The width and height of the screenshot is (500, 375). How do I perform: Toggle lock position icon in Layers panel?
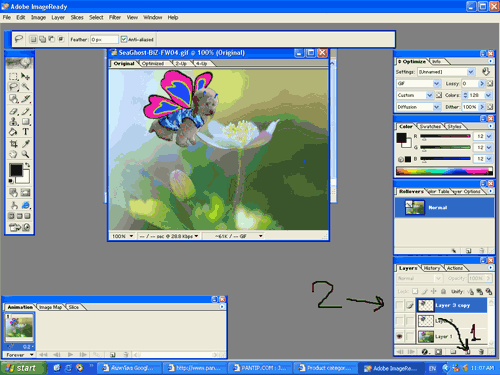pyautogui.click(x=434, y=291)
